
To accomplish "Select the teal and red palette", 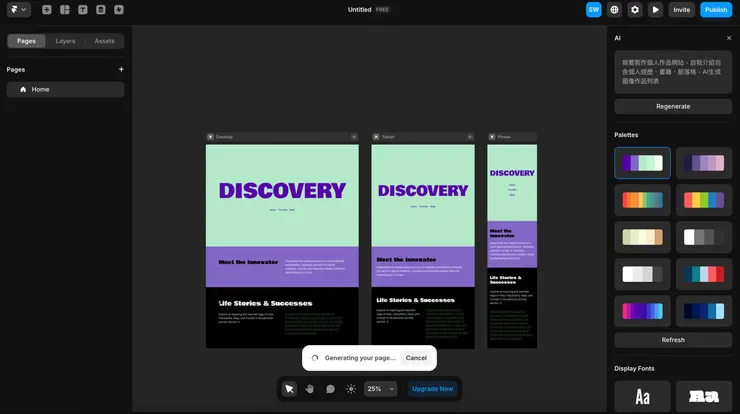I will [x=704, y=274].
